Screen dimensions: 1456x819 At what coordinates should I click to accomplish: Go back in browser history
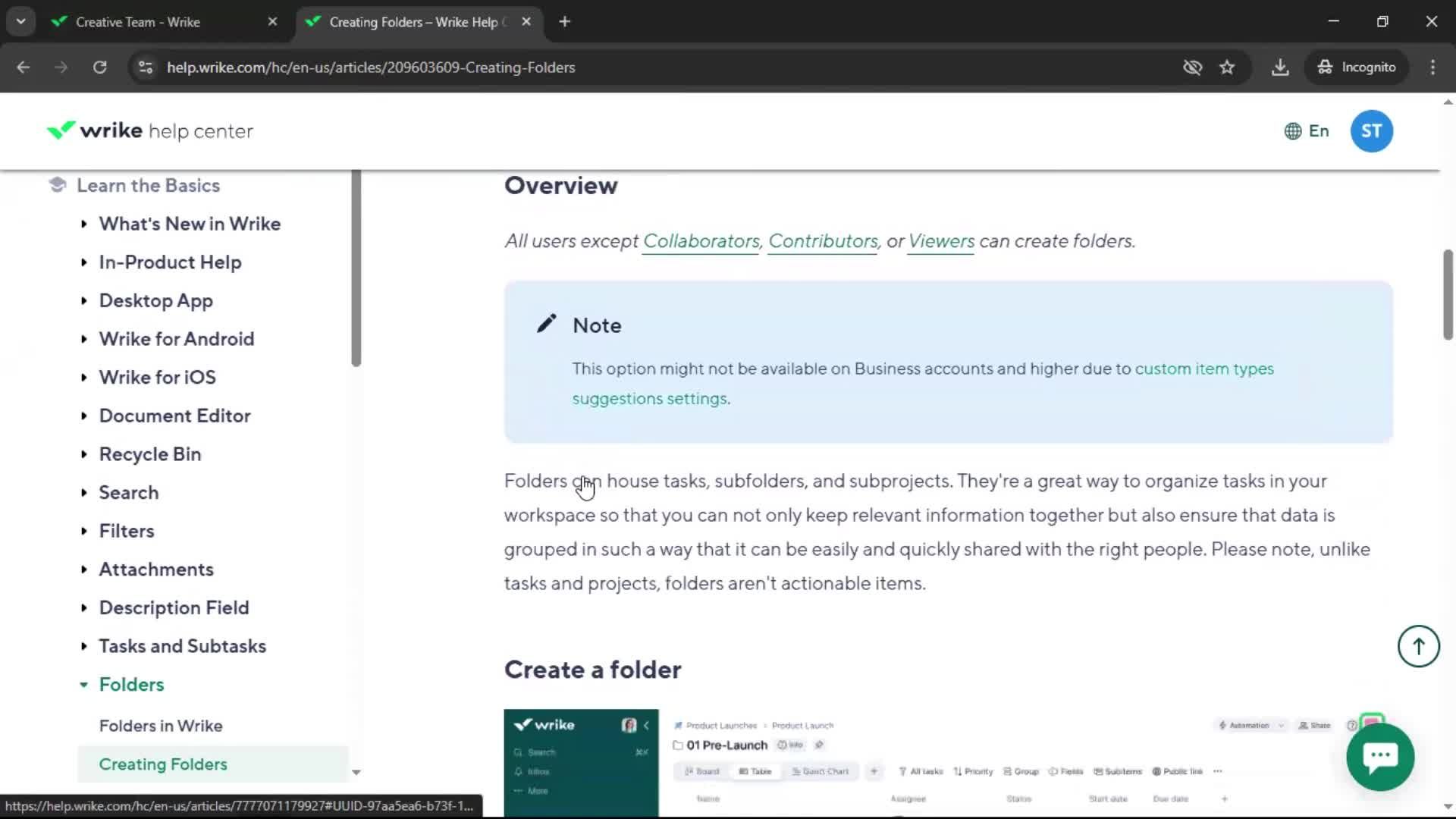[23, 67]
